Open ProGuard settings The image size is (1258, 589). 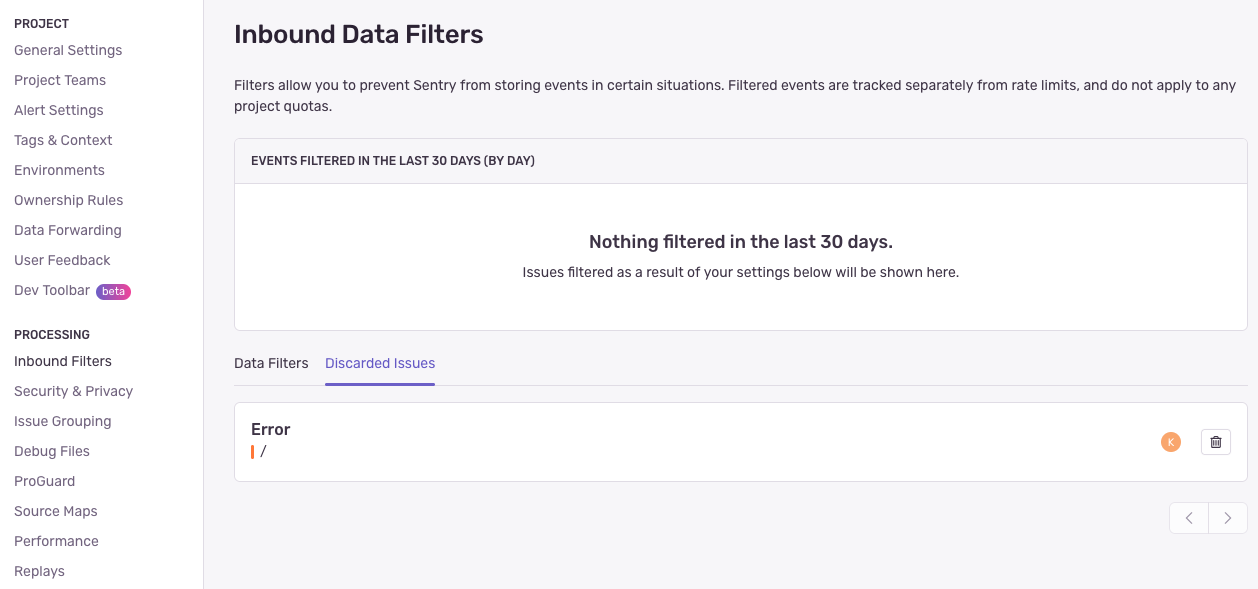click(x=45, y=481)
